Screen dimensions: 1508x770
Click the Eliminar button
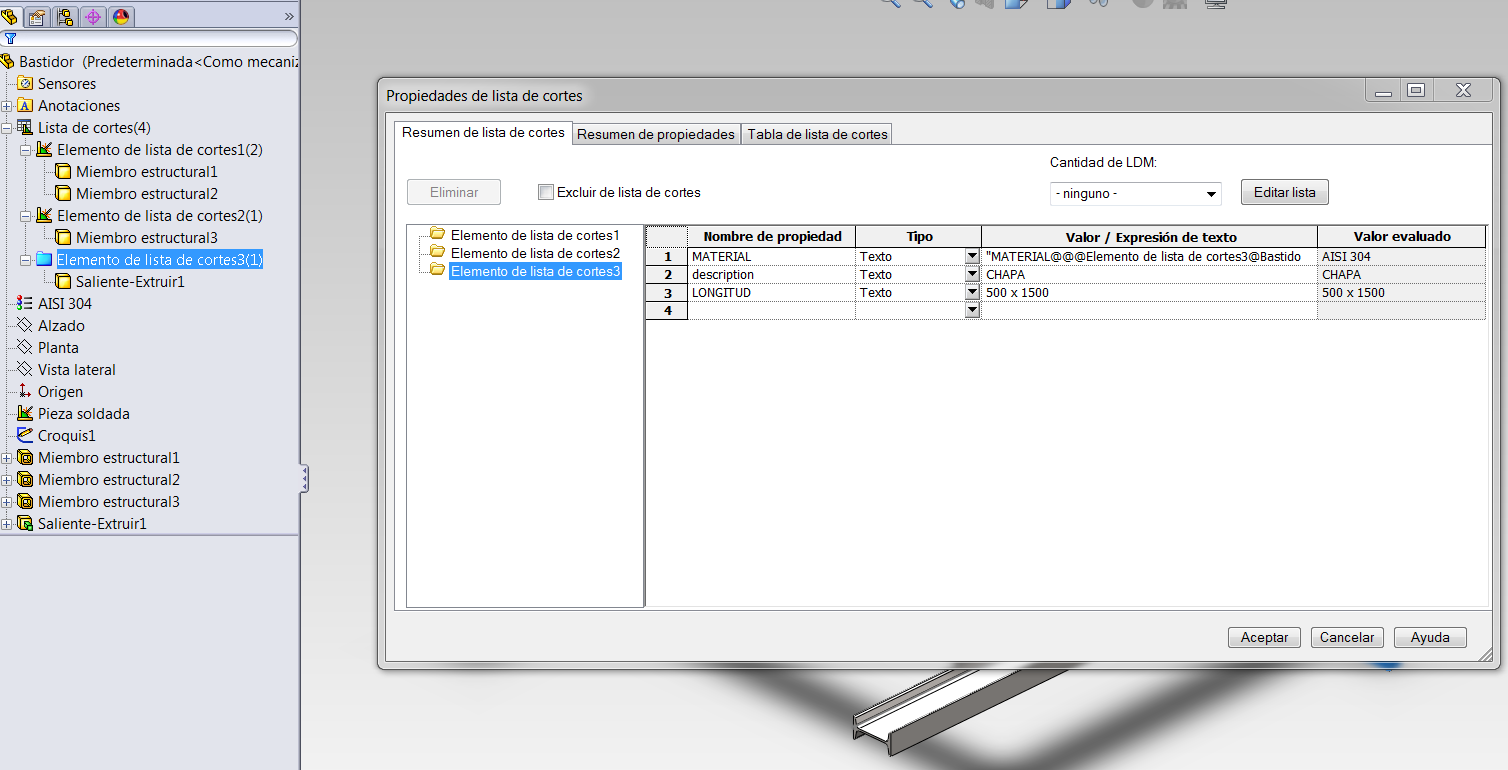tap(454, 192)
